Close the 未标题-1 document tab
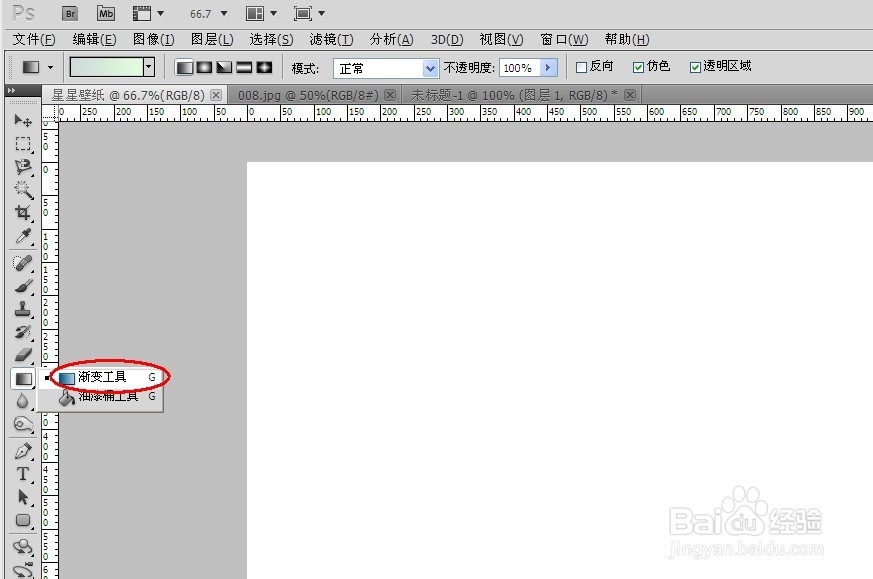The width and height of the screenshot is (873, 579). [x=630, y=95]
